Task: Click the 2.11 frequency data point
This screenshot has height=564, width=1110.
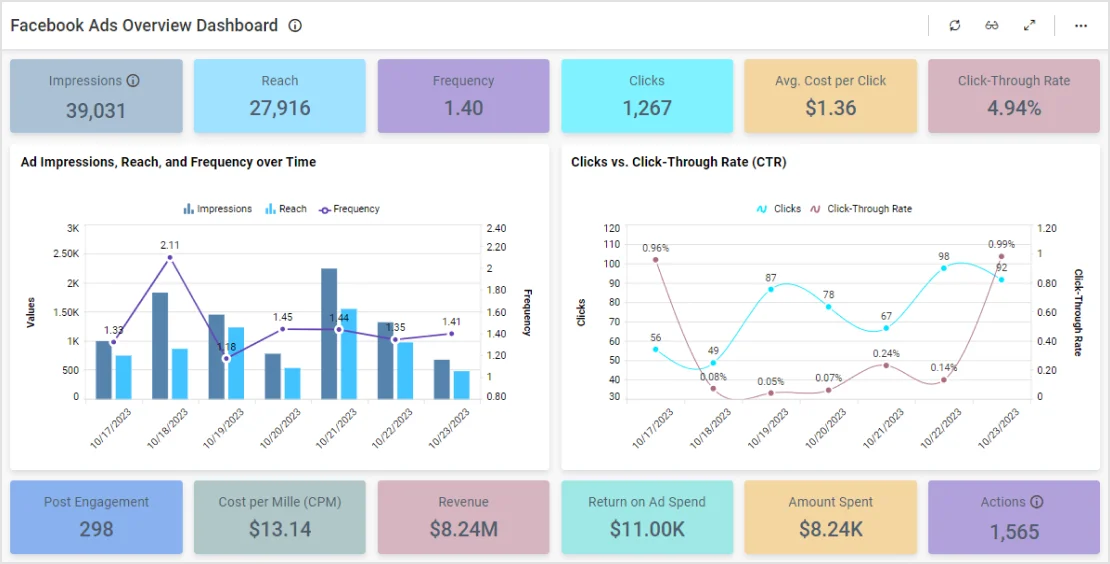Action: [x=170, y=258]
